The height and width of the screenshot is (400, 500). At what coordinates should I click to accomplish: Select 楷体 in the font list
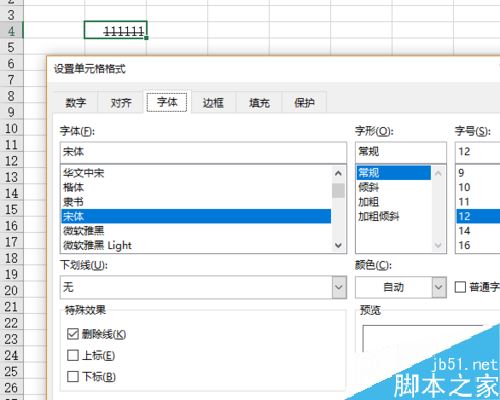(196, 187)
